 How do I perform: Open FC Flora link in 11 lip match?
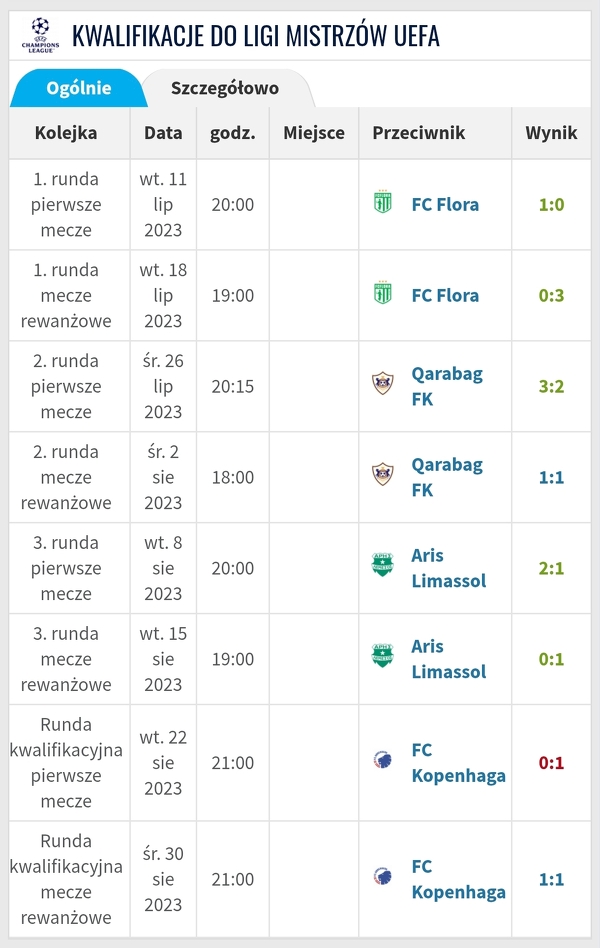click(445, 204)
